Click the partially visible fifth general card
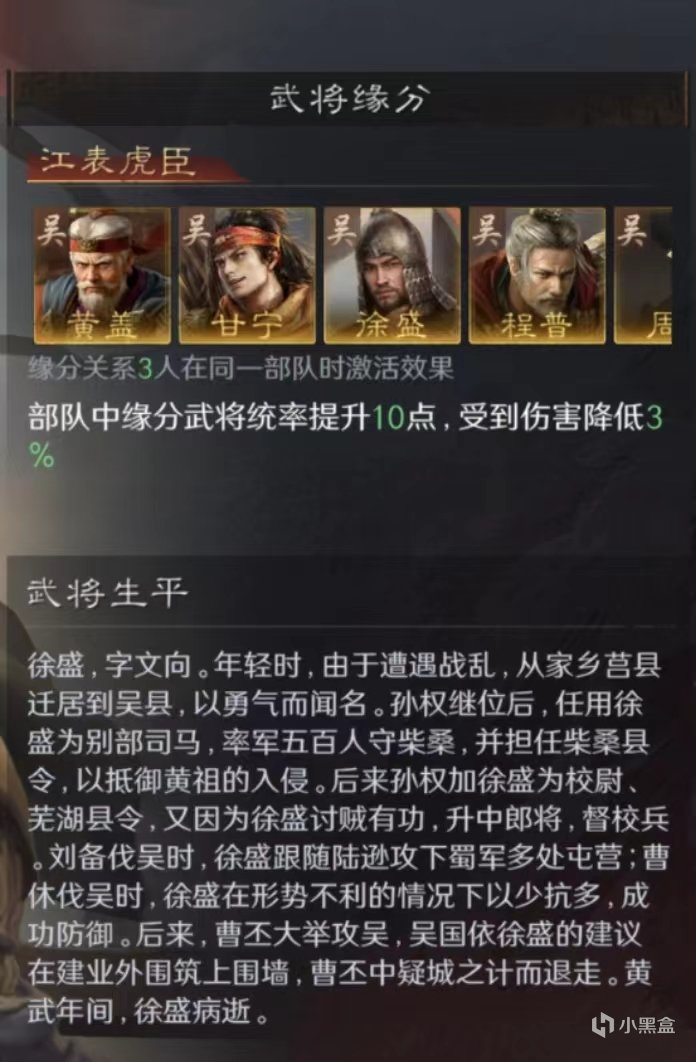Viewport: 696px width, 1062px height. (643, 276)
